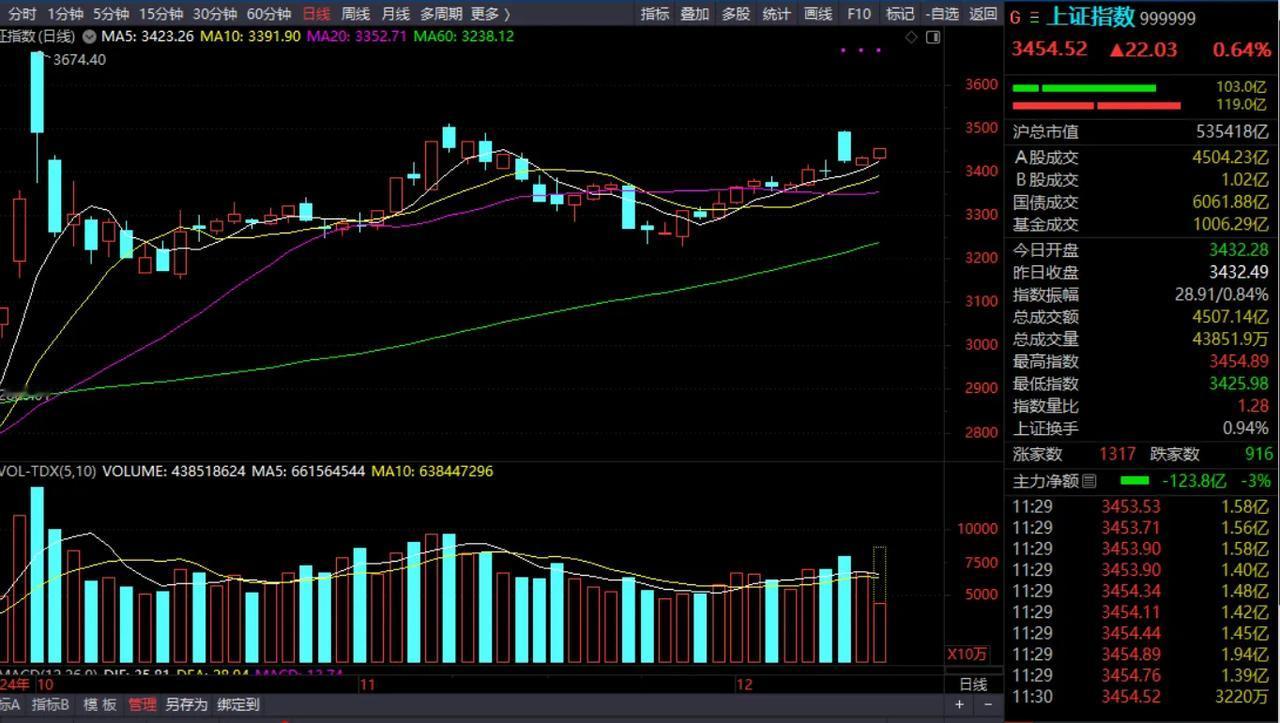Switch to 分时 intraday view
Image resolution: width=1280 pixels, height=723 pixels.
(x=22, y=14)
